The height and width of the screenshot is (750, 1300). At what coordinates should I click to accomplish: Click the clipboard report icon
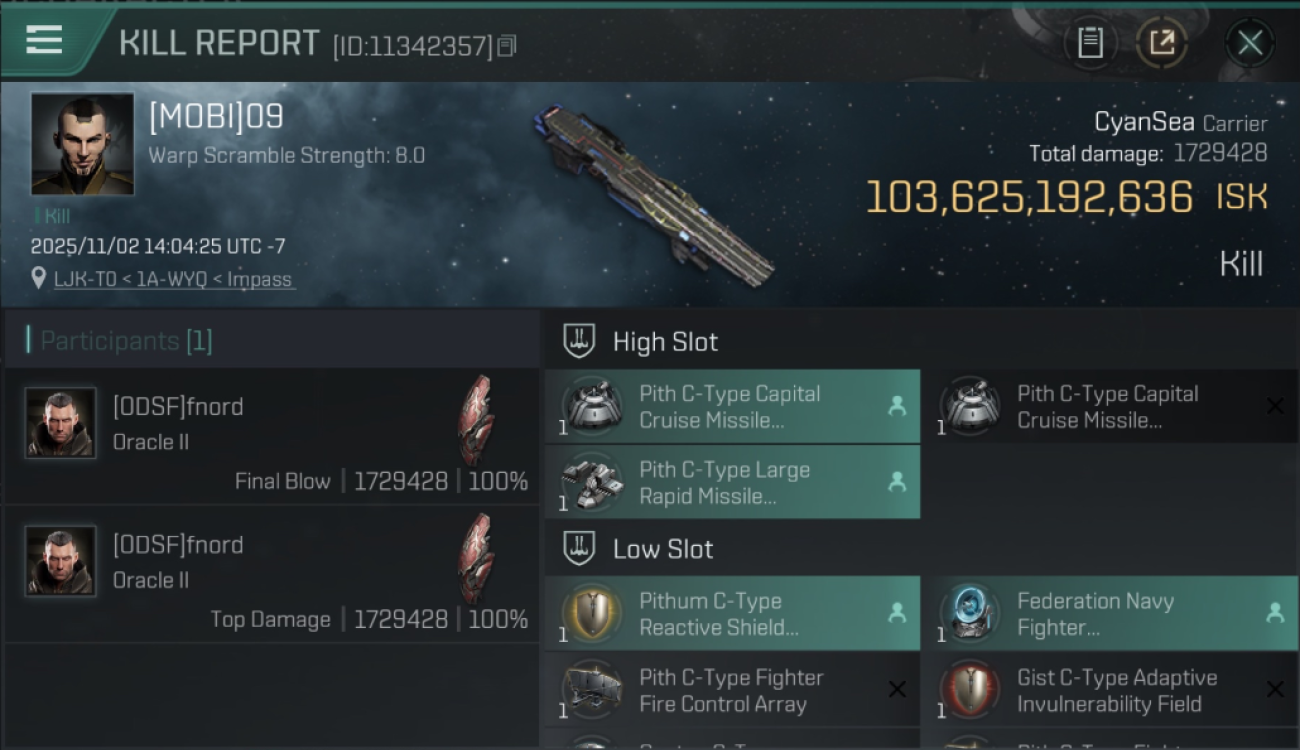[x=1090, y=43]
